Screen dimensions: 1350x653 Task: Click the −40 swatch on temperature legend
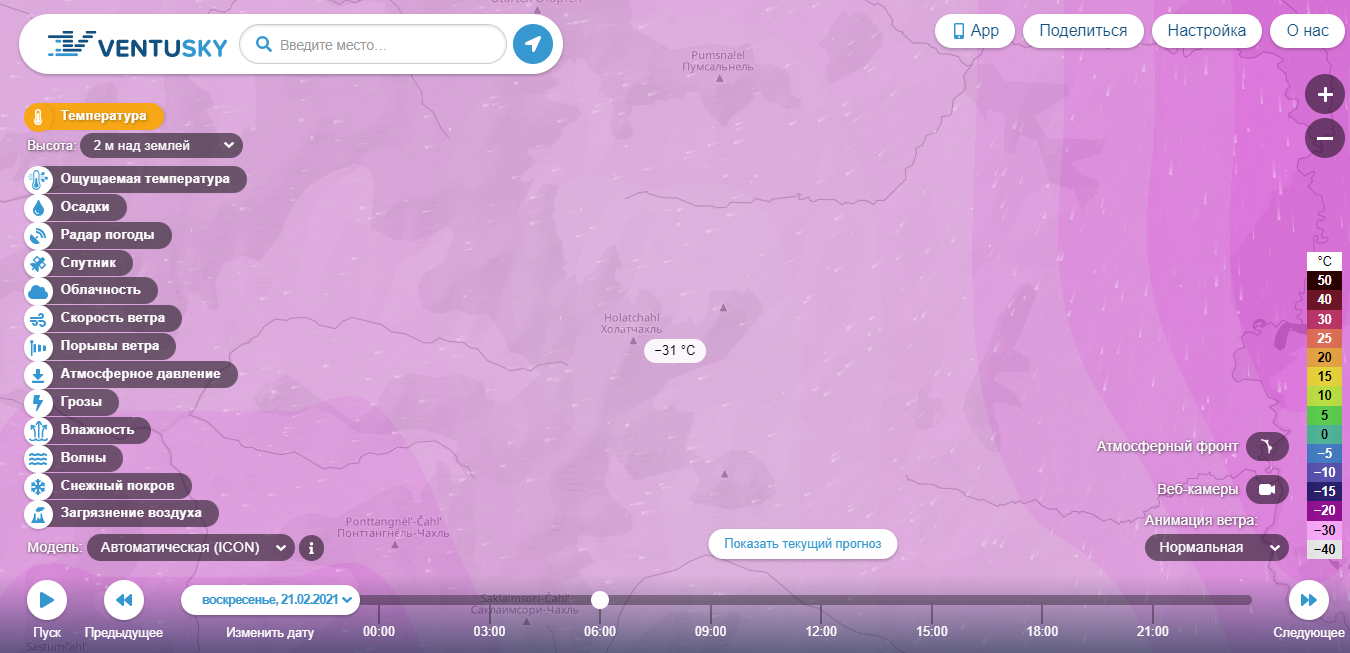tap(1324, 549)
